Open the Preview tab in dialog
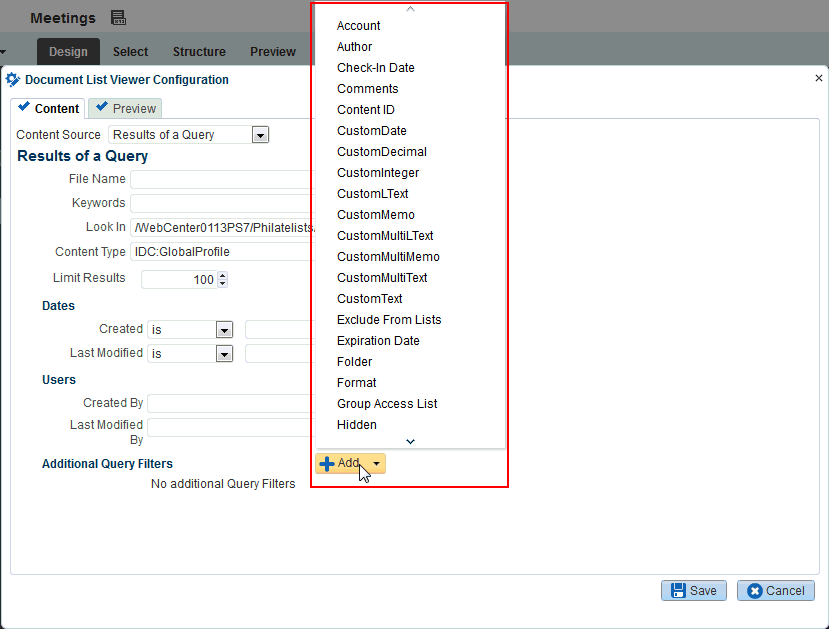The width and height of the screenshot is (829, 629). point(125,108)
